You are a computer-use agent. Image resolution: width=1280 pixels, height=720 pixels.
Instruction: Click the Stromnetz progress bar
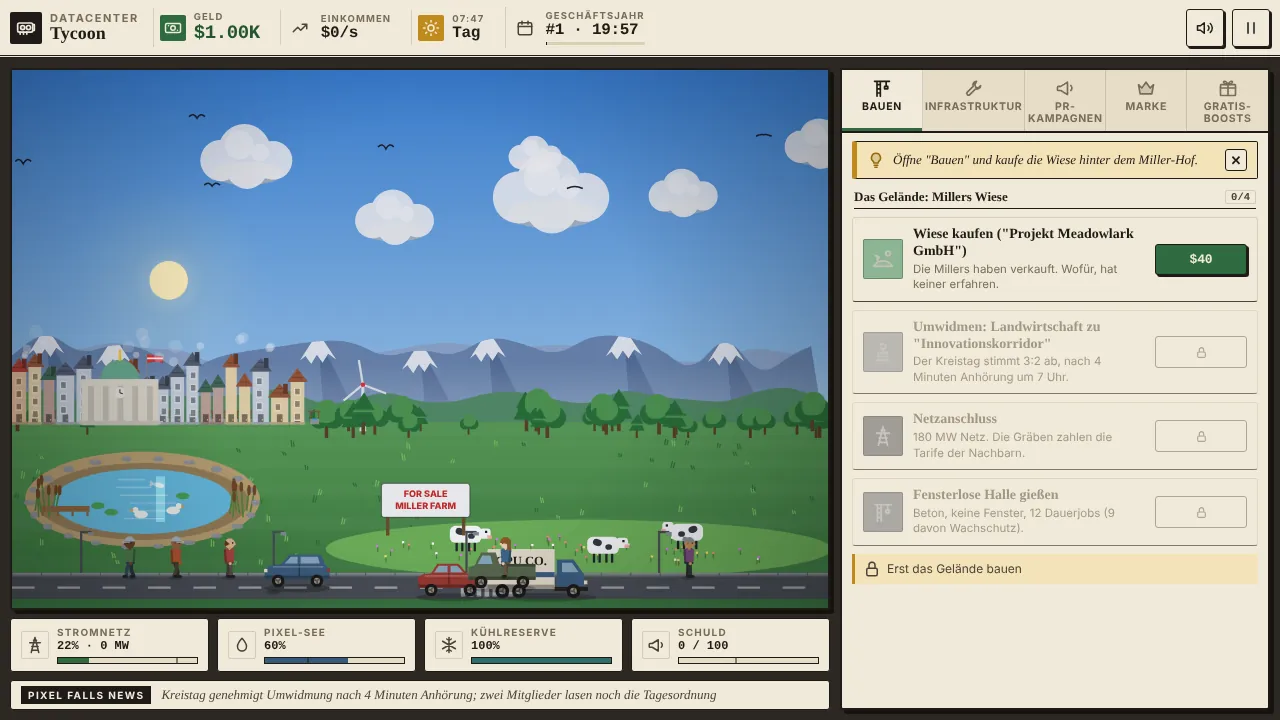pyautogui.click(x=127, y=660)
